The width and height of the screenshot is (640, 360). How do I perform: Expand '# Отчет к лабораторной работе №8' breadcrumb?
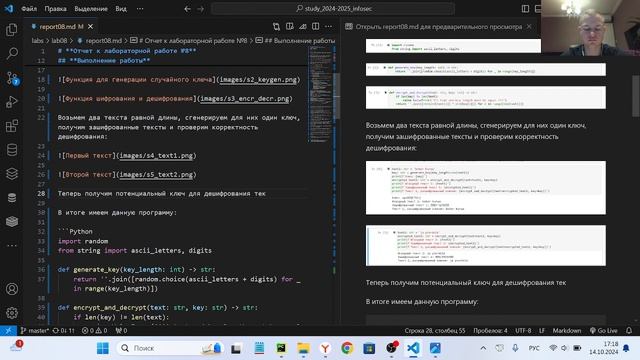189,40
